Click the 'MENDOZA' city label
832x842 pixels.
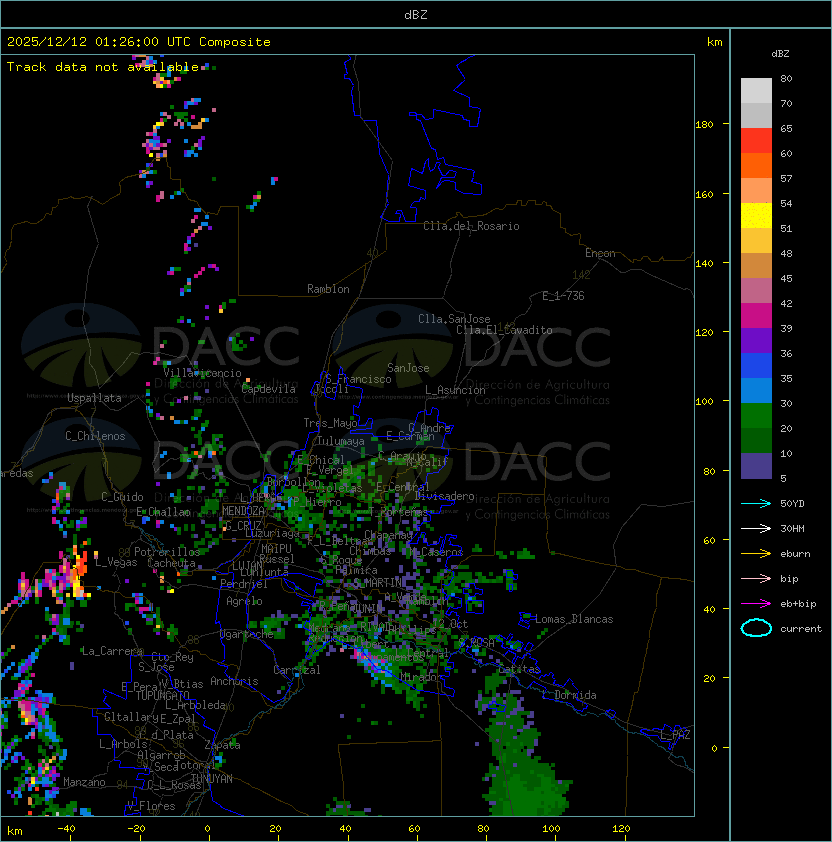[243, 511]
